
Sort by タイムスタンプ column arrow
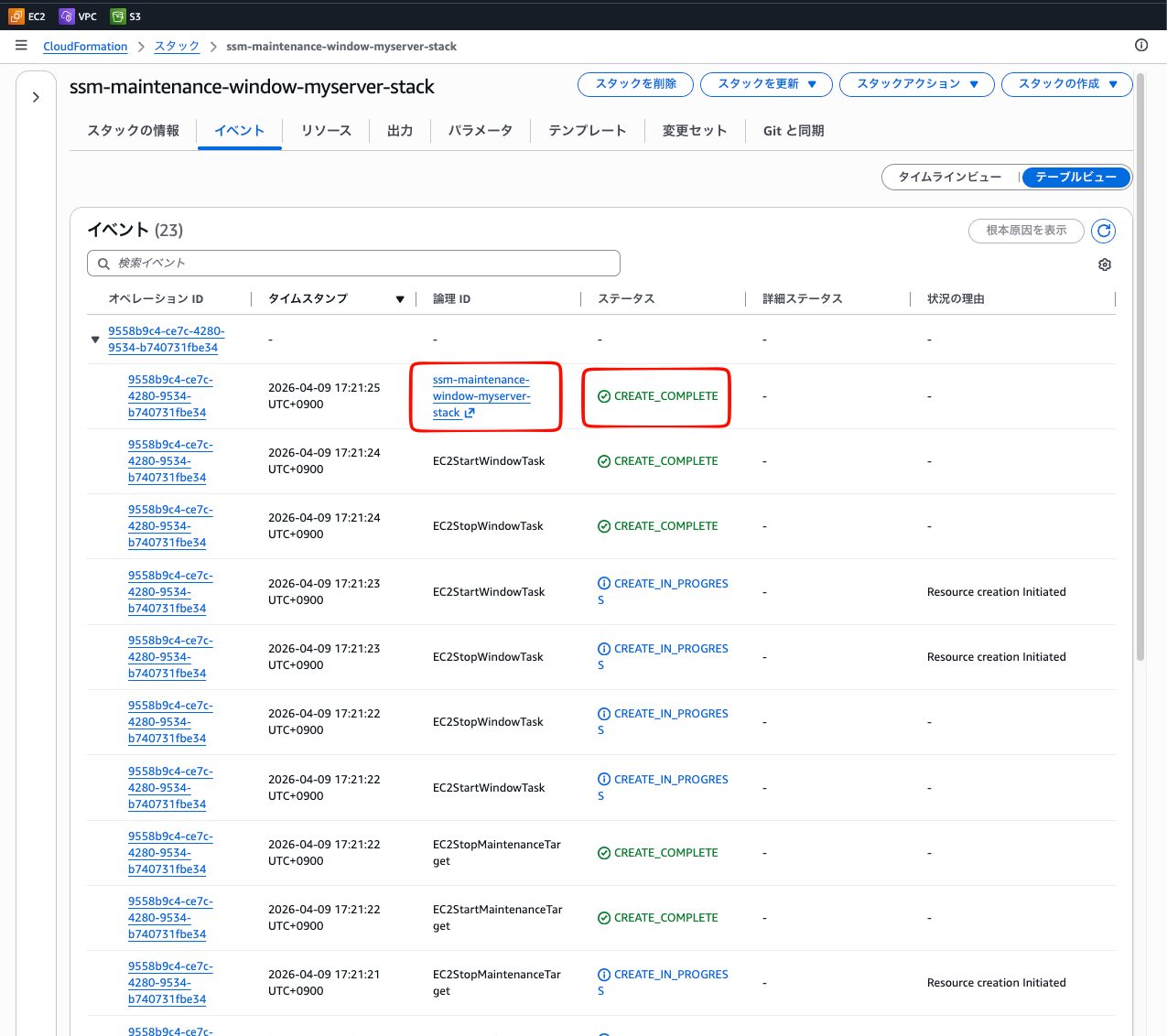click(x=400, y=299)
